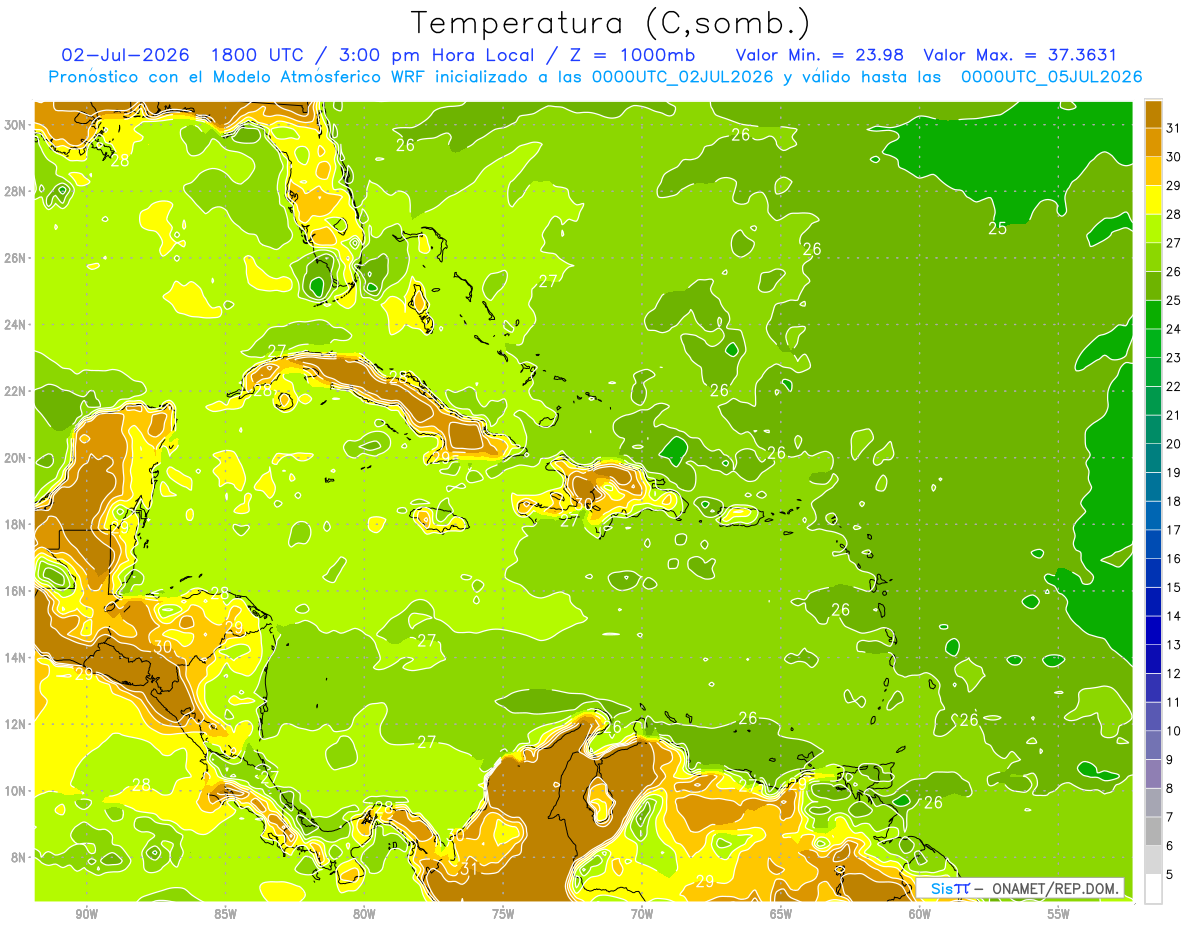
Task: Click the '65W' longitude axis label
Action: click(781, 914)
